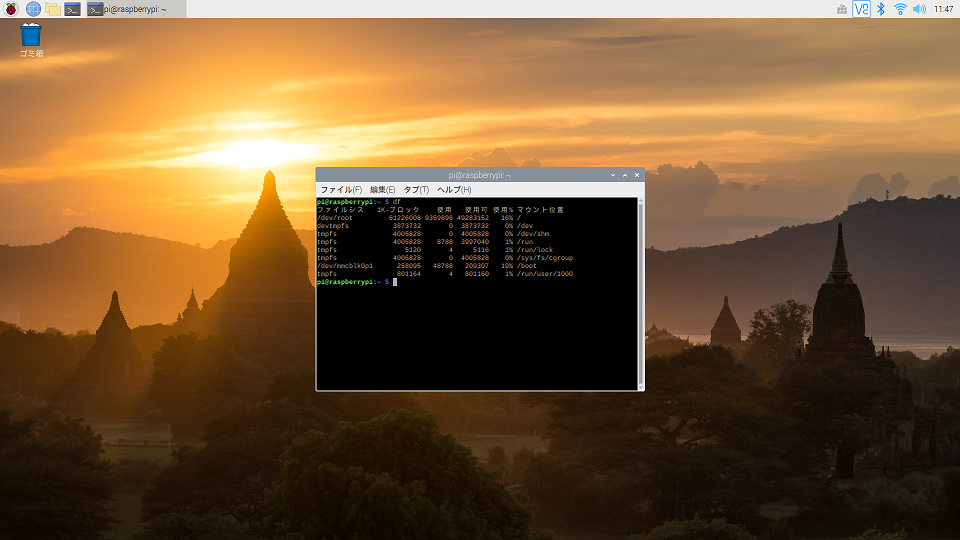Click the 'devtmpfs' filesystem entry
960x540 pixels.
(333, 225)
